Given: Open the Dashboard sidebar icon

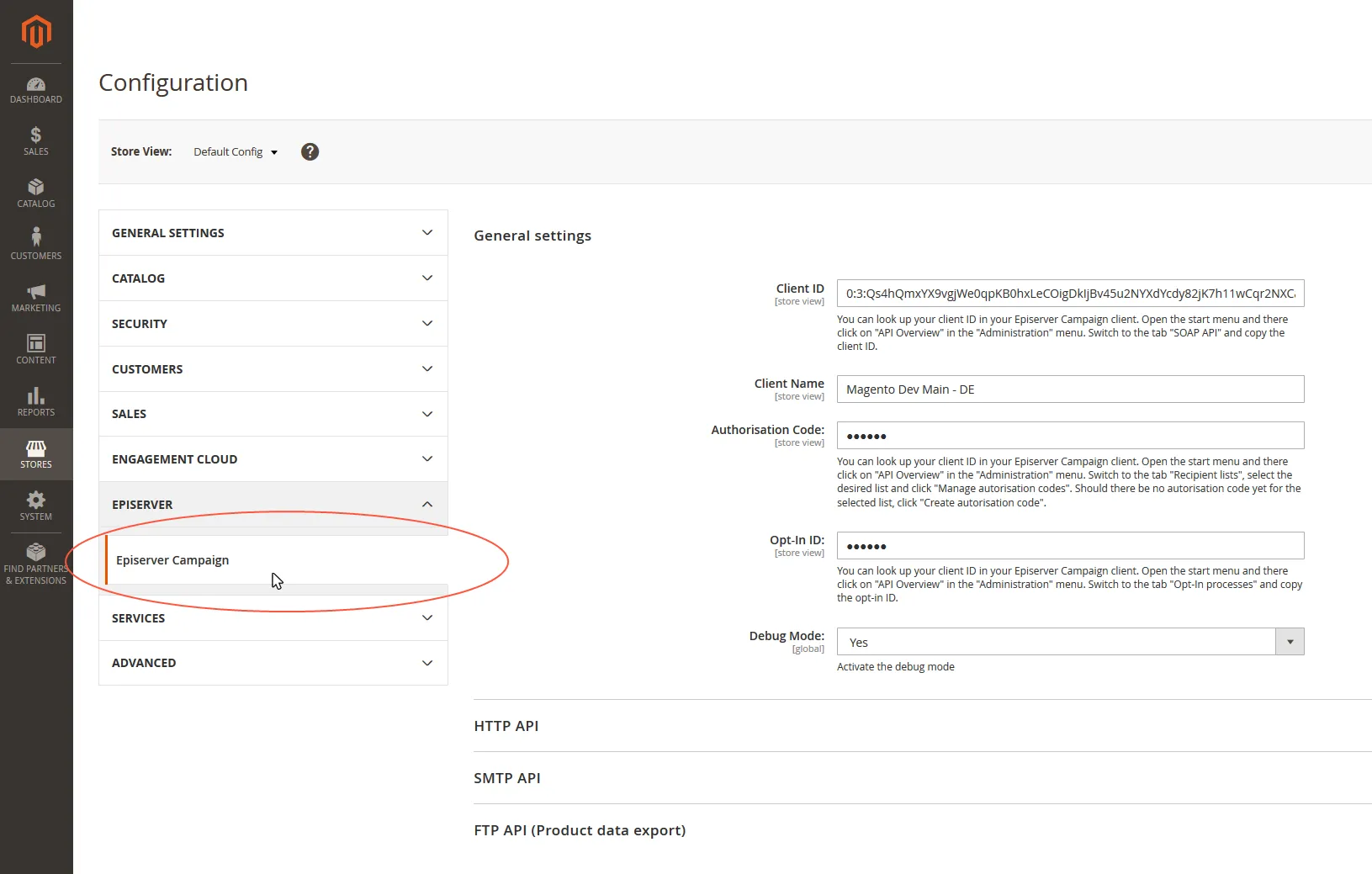Looking at the screenshot, I should (x=36, y=90).
